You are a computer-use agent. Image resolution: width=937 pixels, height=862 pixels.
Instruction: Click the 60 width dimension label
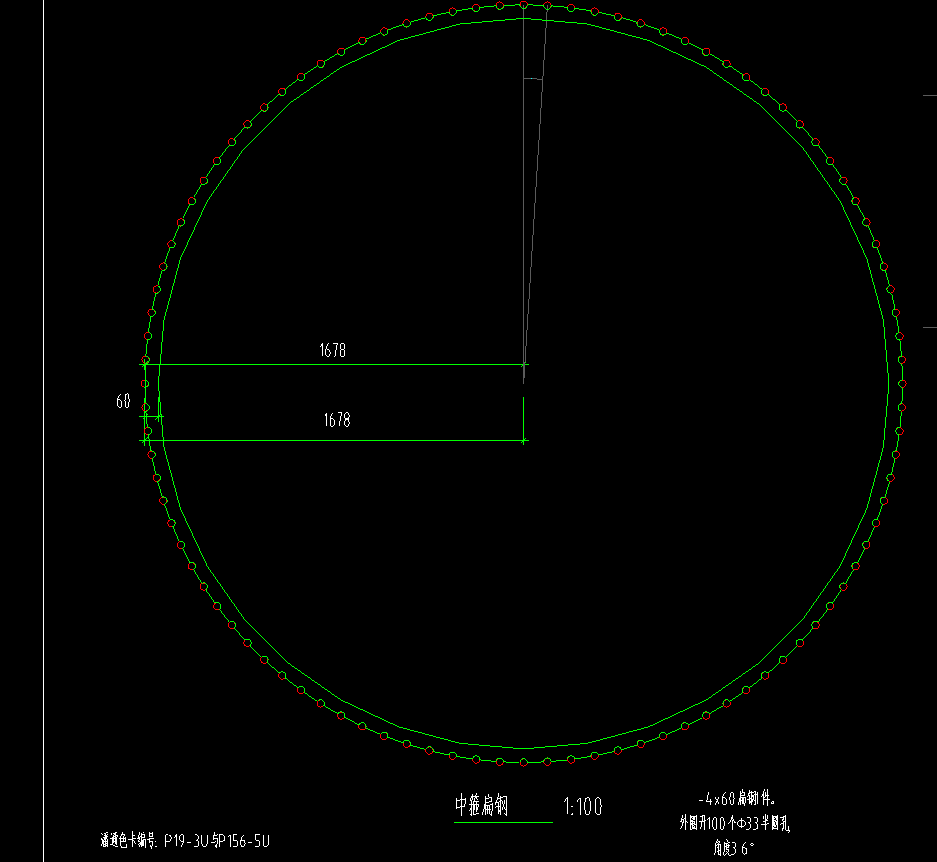123,401
